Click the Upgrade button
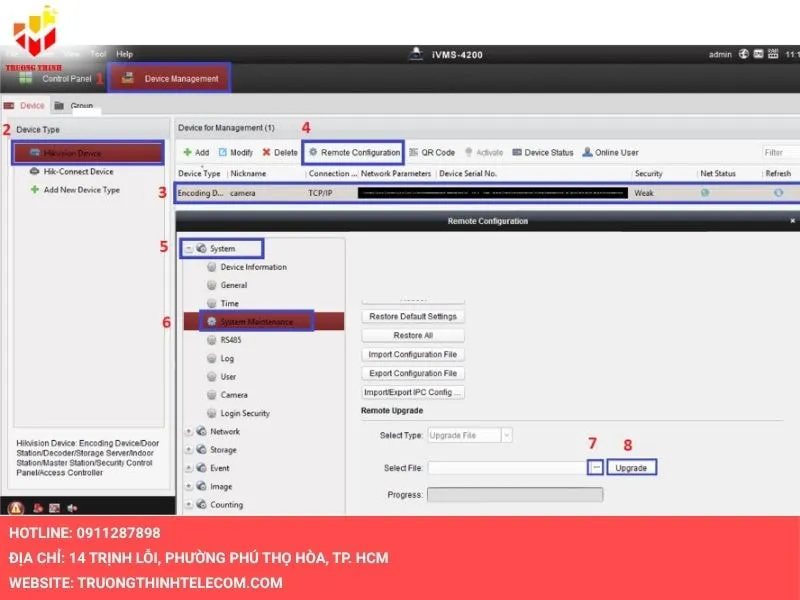The width and height of the screenshot is (800, 600). (x=631, y=468)
